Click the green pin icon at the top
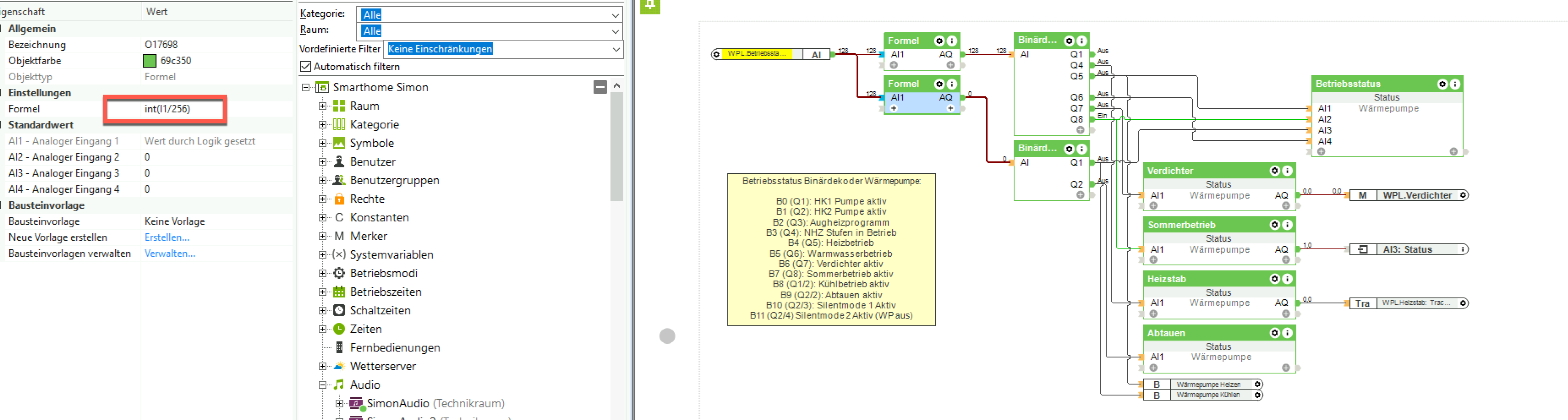The height and width of the screenshot is (420, 1568). point(650,6)
